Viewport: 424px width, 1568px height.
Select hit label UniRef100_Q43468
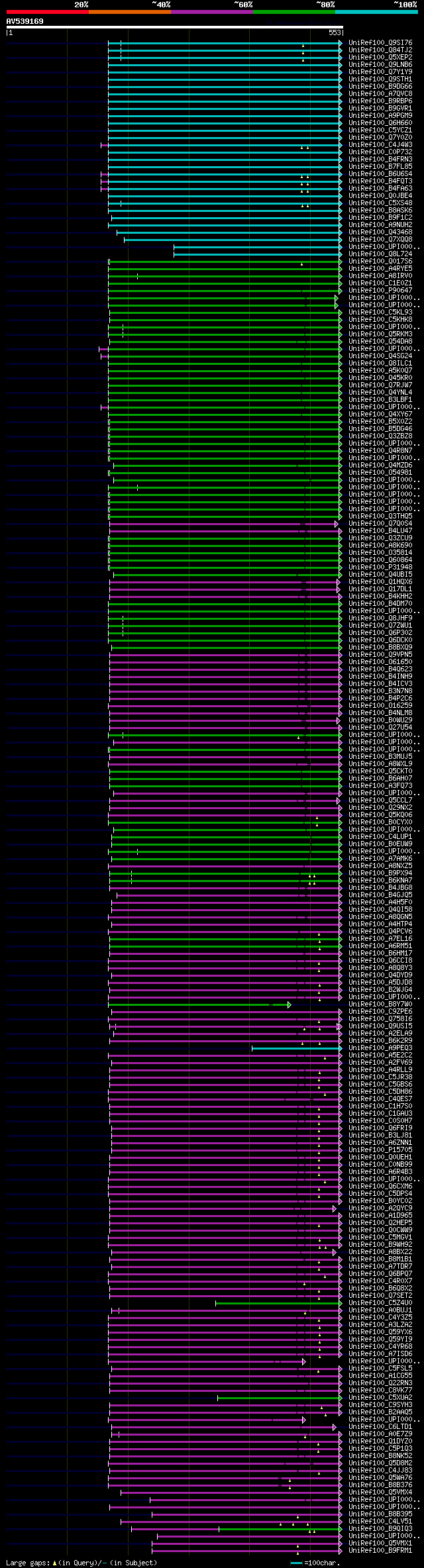380,232
